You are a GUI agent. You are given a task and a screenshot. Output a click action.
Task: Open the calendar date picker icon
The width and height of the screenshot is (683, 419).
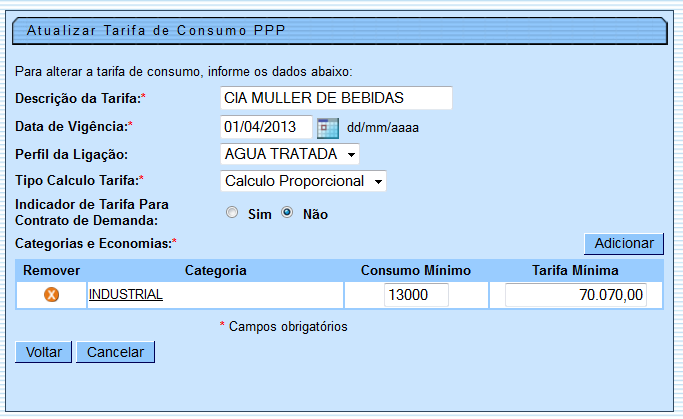click(x=328, y=128)
